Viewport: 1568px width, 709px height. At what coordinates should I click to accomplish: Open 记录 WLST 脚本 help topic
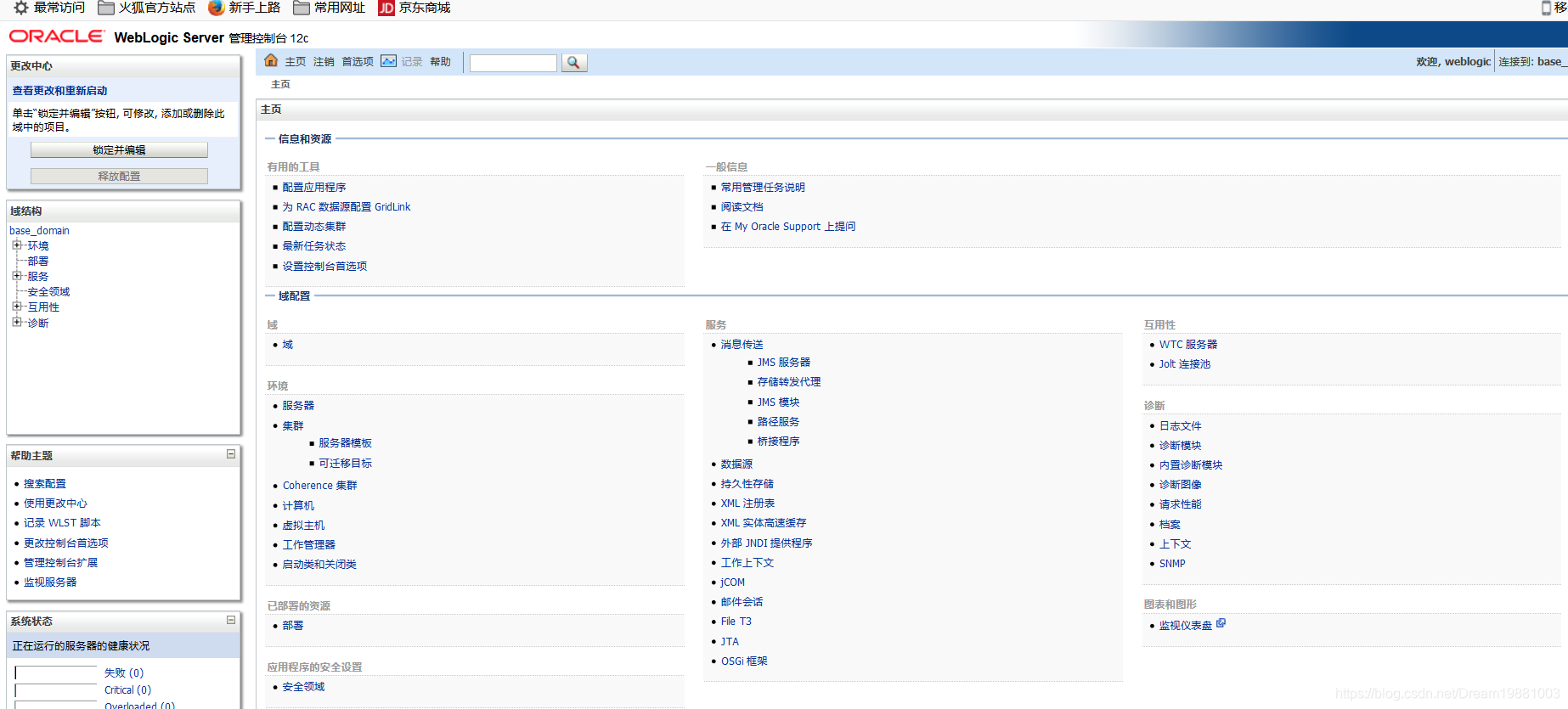(62, 522)
